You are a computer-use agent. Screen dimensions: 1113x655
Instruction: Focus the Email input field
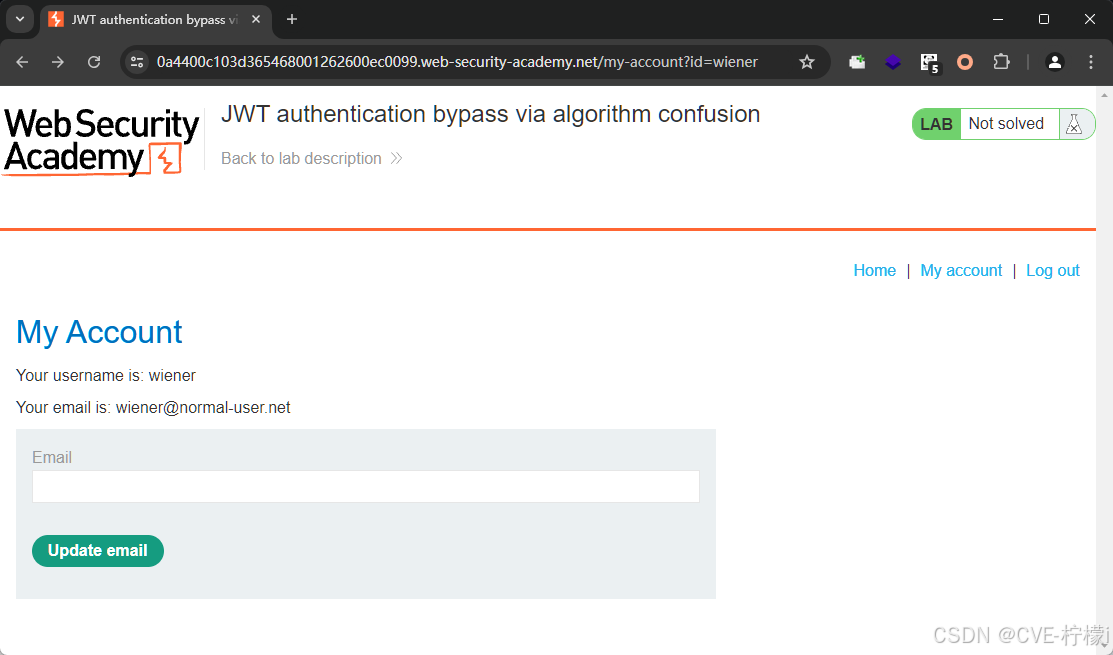point(366,487)
